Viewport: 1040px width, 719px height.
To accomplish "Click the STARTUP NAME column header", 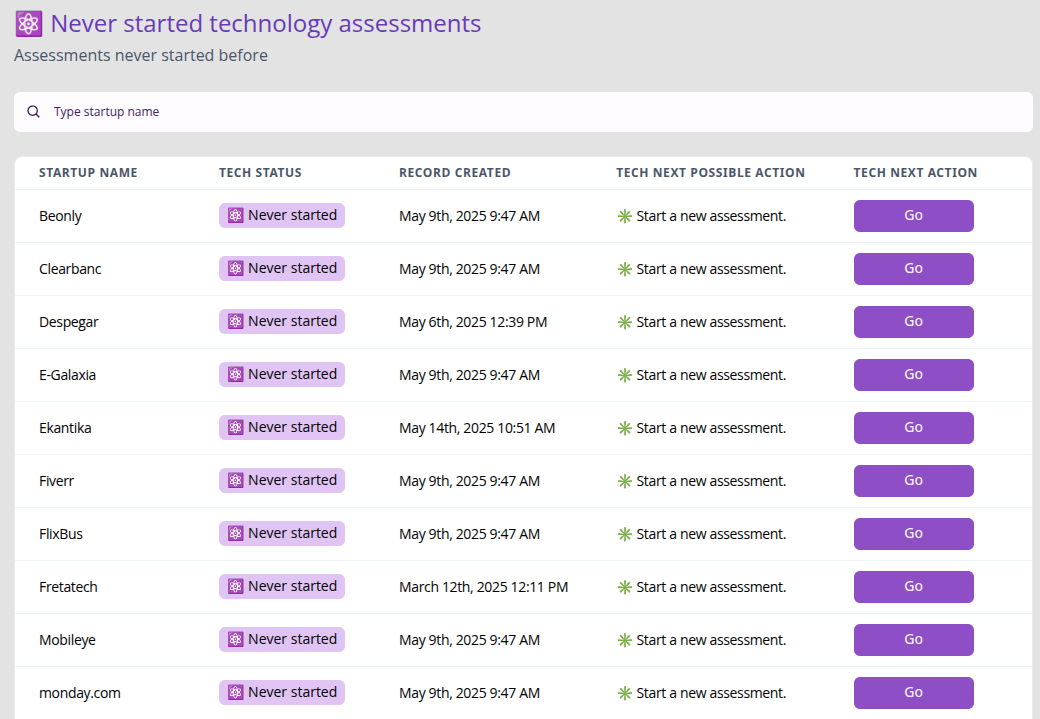I will click(x=88, y=173).
